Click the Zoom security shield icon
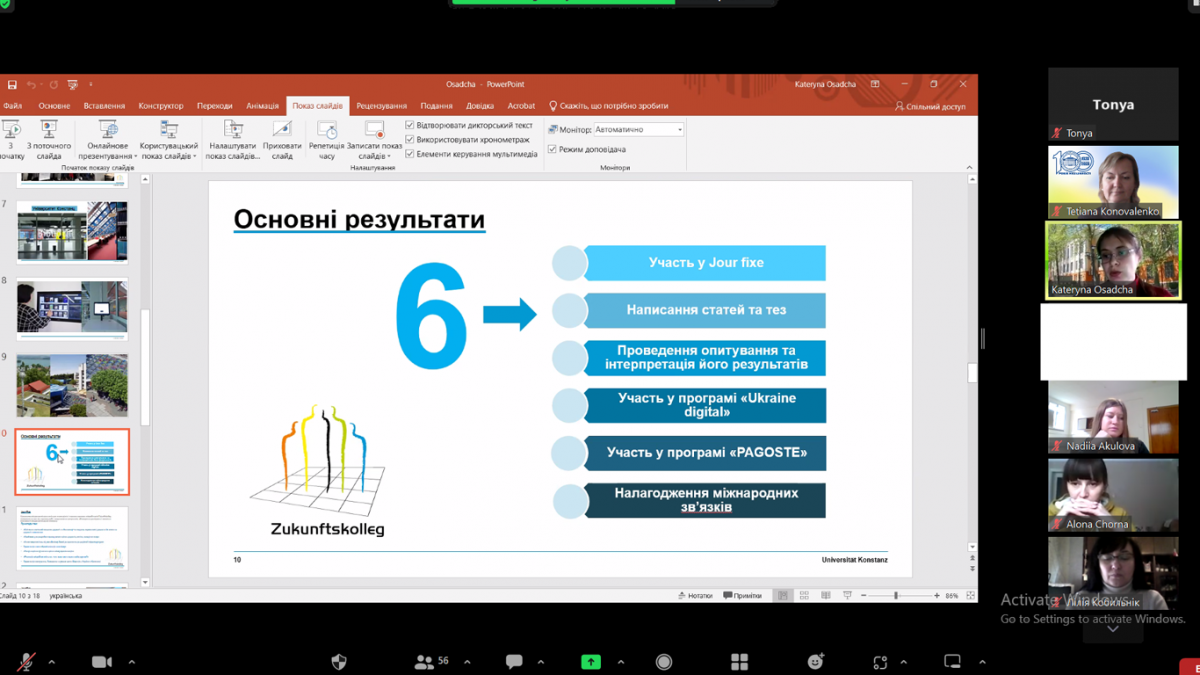 click(x=339, y=662)
